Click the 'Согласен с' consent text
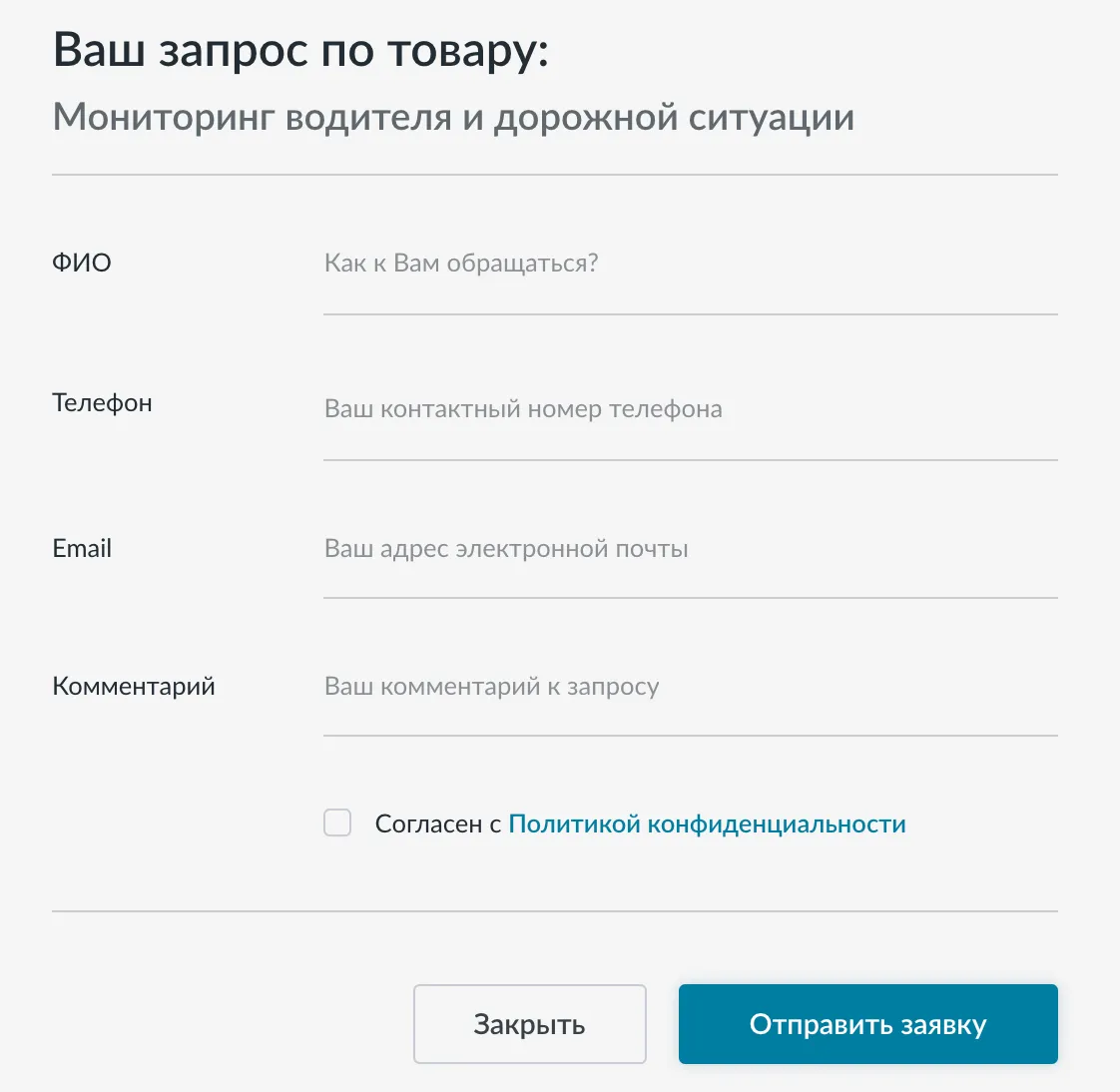Screen dimensions: 1120x1092 click(x=437, y=824)
